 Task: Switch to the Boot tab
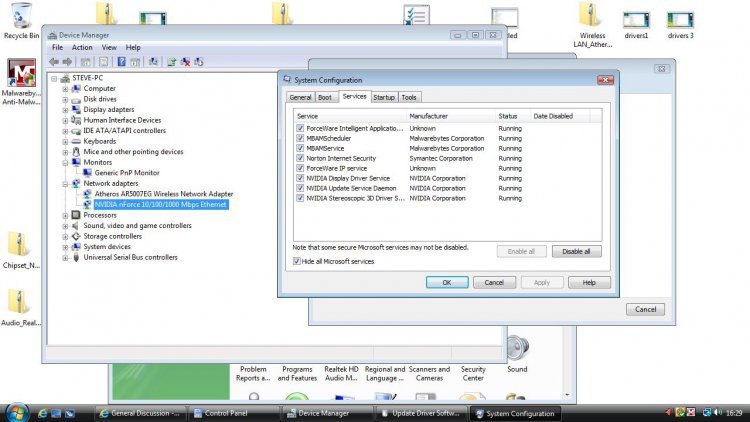[x=325, y=97]
